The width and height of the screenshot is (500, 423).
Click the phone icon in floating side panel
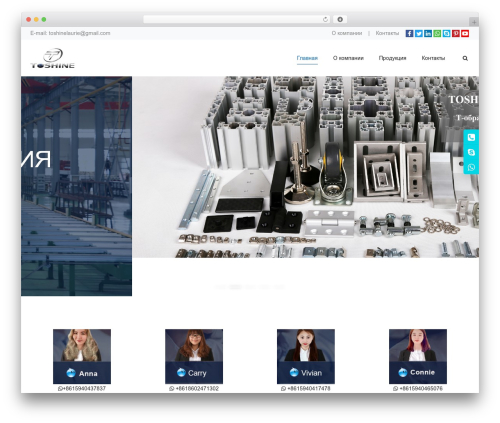[471, 137]
